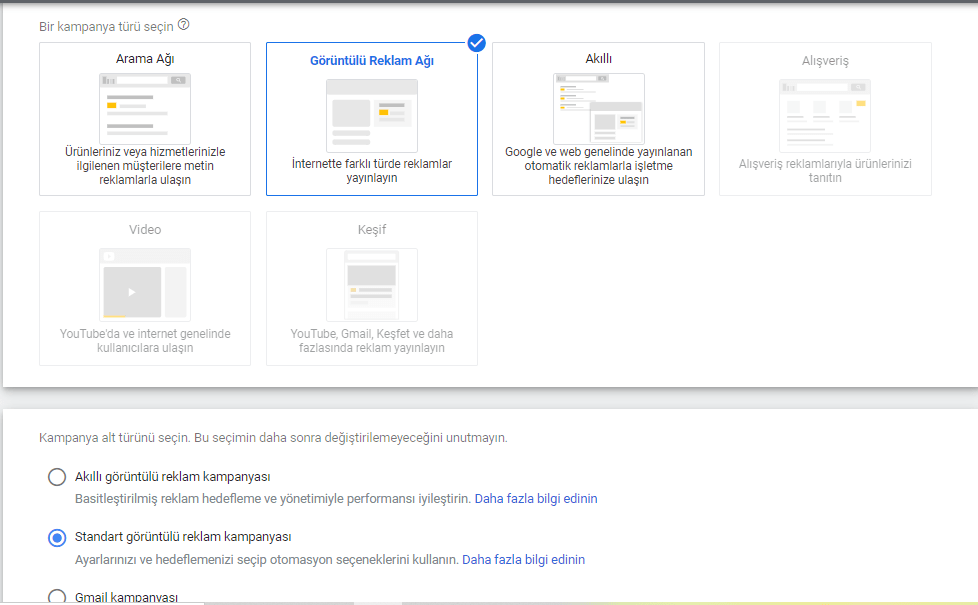Click the Standart görüntülü reklam kampanyası label

point(183,537)
